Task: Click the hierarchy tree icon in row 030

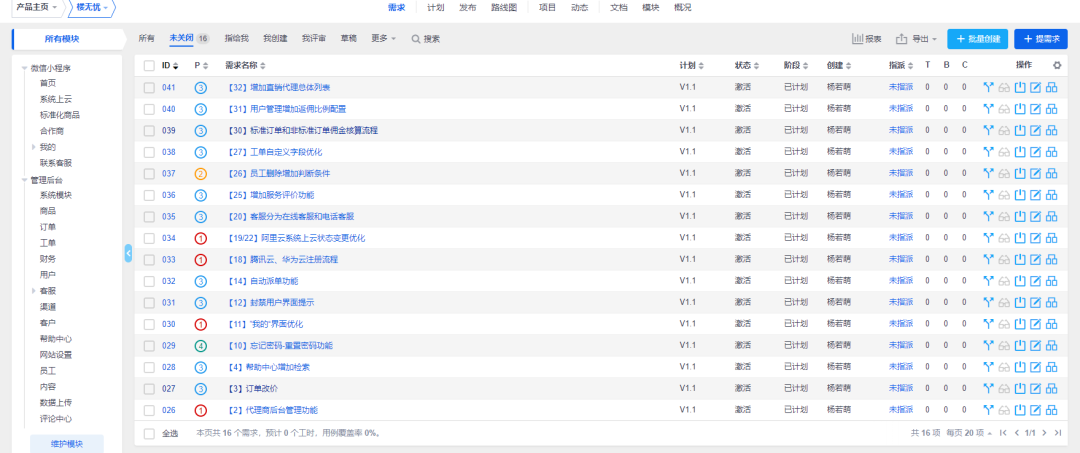Action: pos(1051,324)
